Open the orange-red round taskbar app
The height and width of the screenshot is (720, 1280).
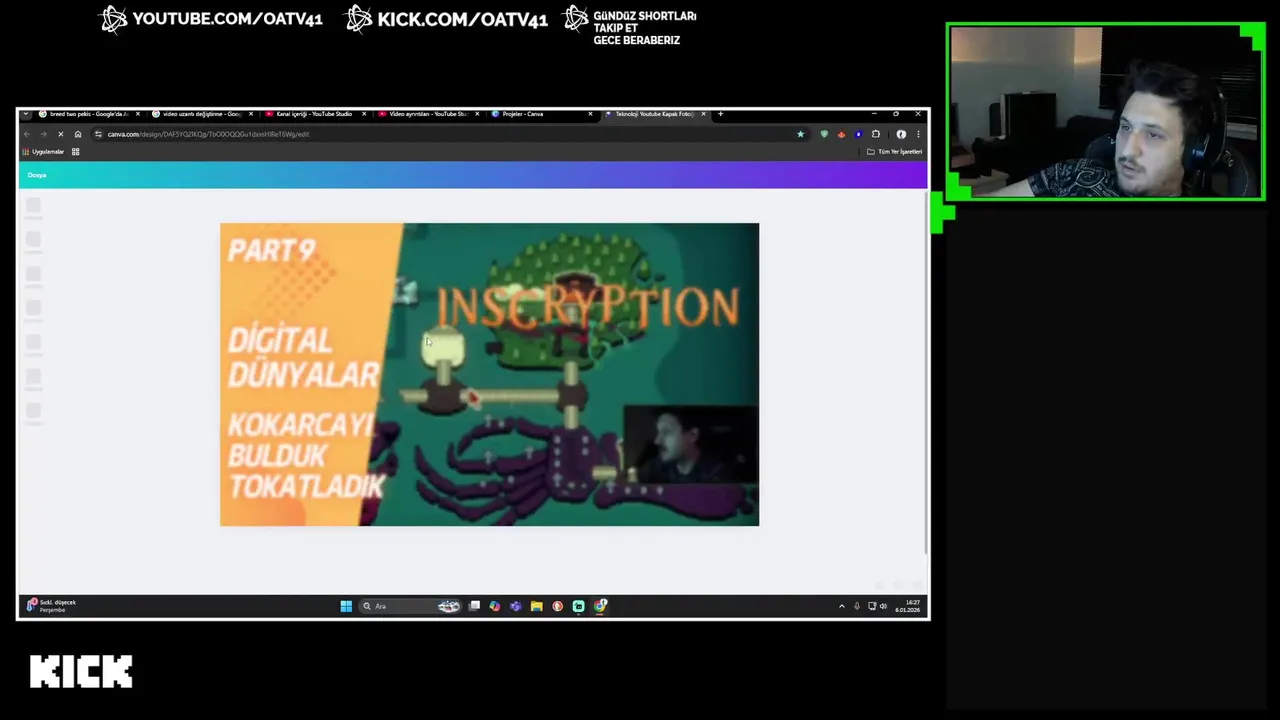[x=557, y=606]
